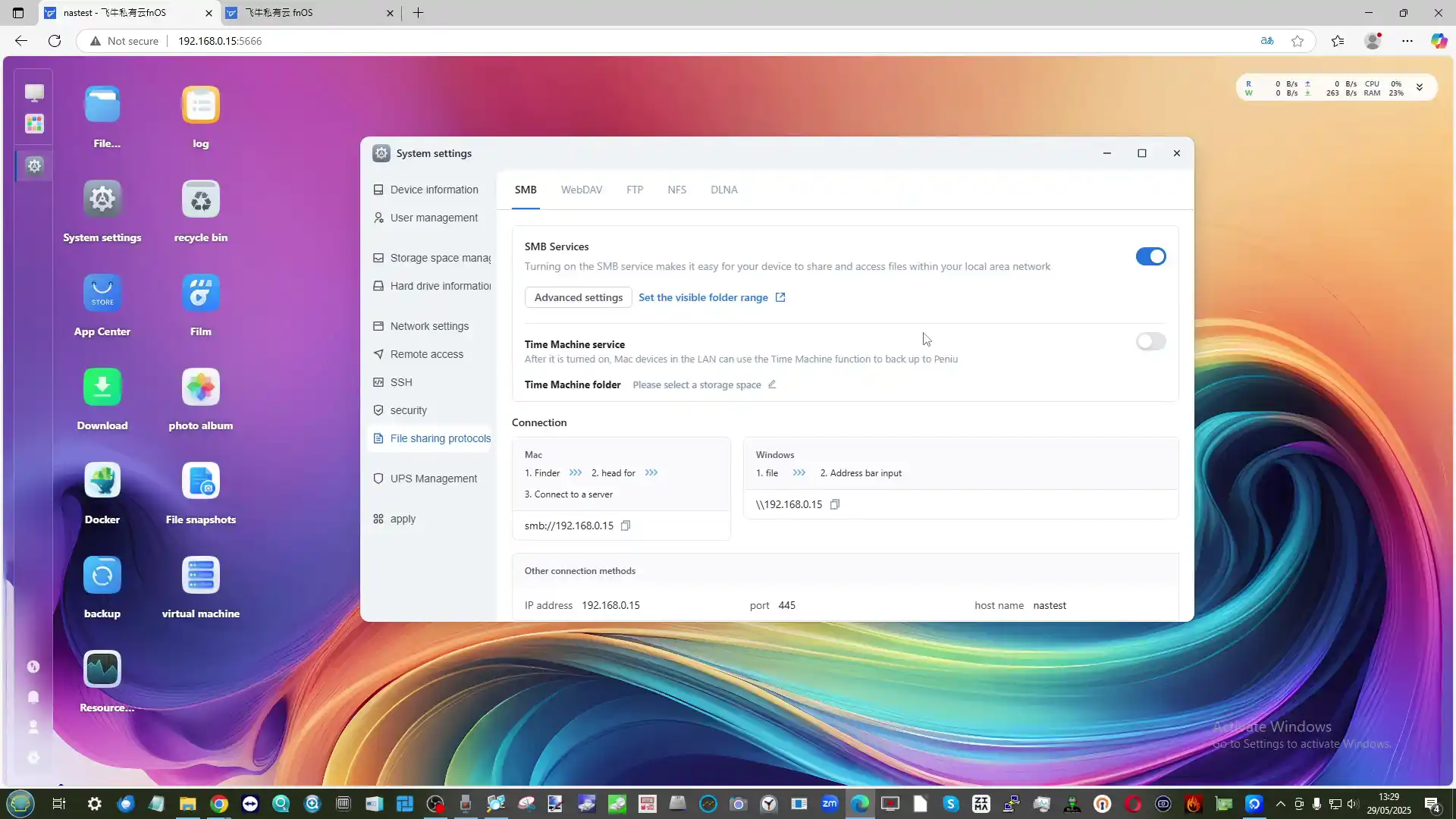Switch to the NFS tab
This screenshot has height=819, width=1456.
coord(676,190)
